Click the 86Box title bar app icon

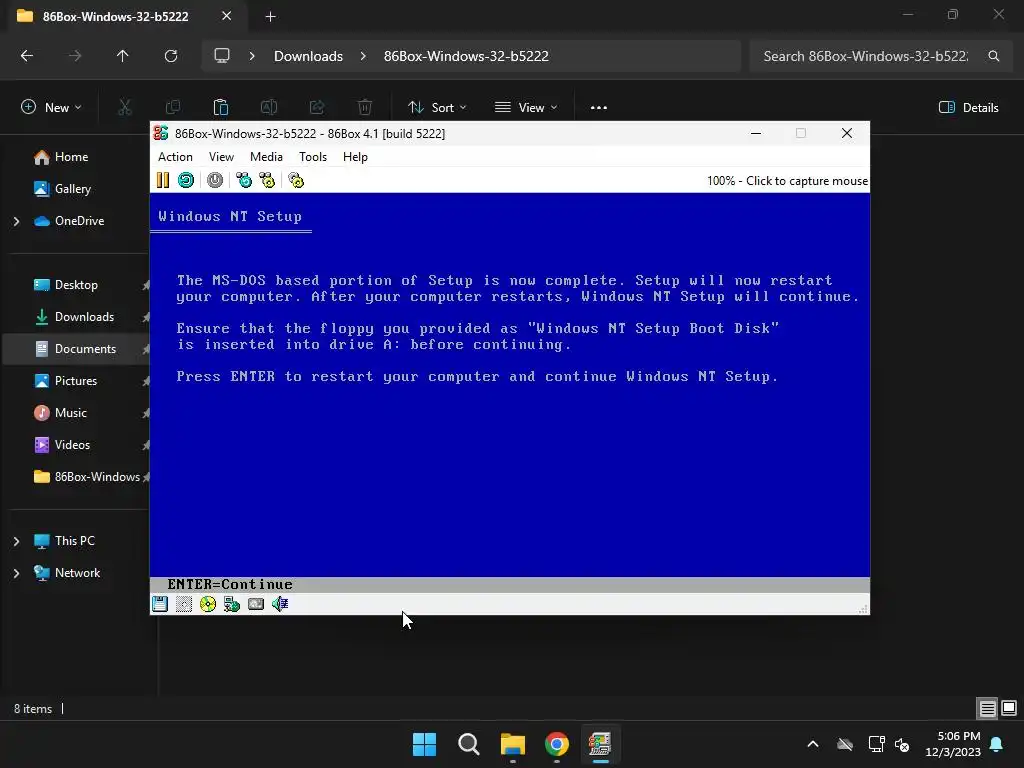click(x=161, y=133)
